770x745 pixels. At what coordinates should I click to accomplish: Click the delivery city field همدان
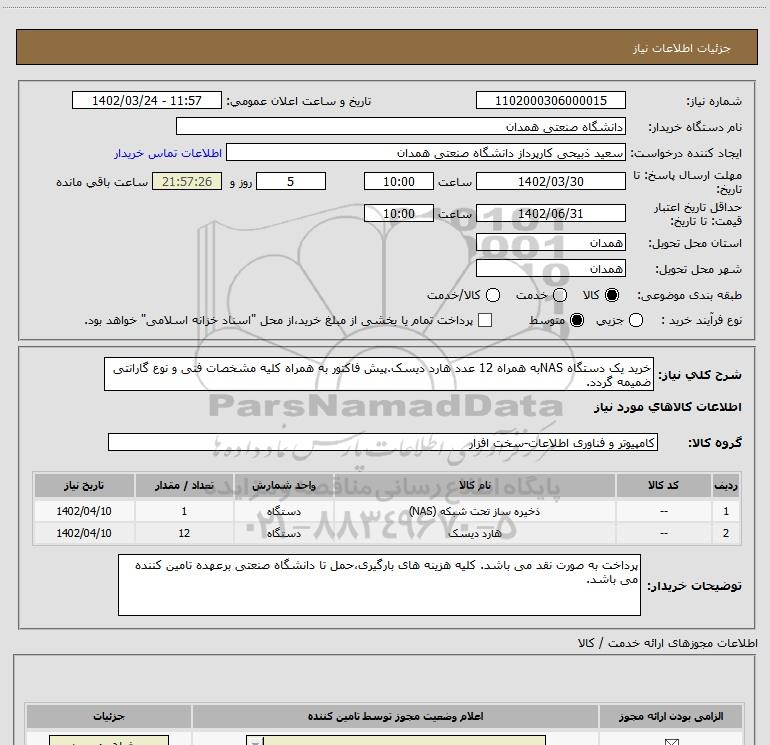[550, 268]
